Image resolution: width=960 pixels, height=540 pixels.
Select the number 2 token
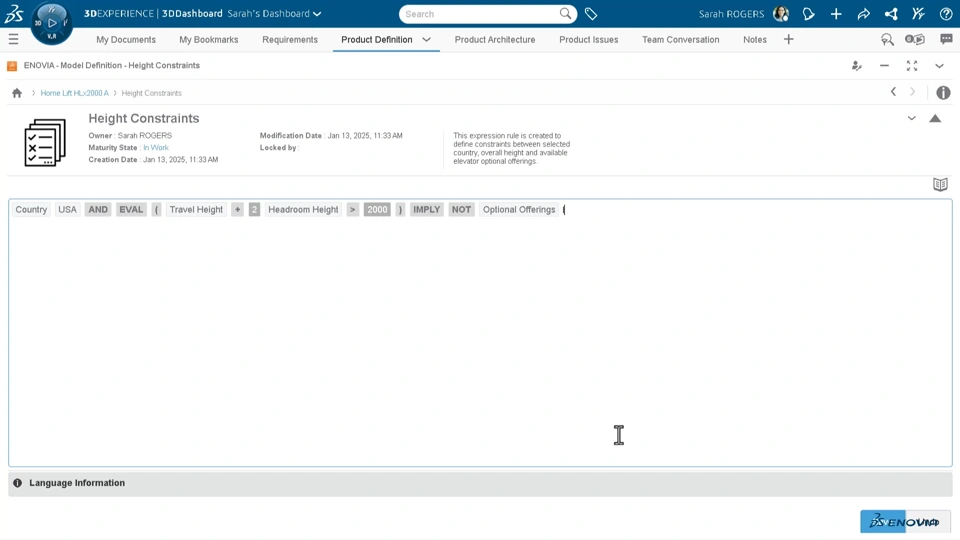pos(254,209)
